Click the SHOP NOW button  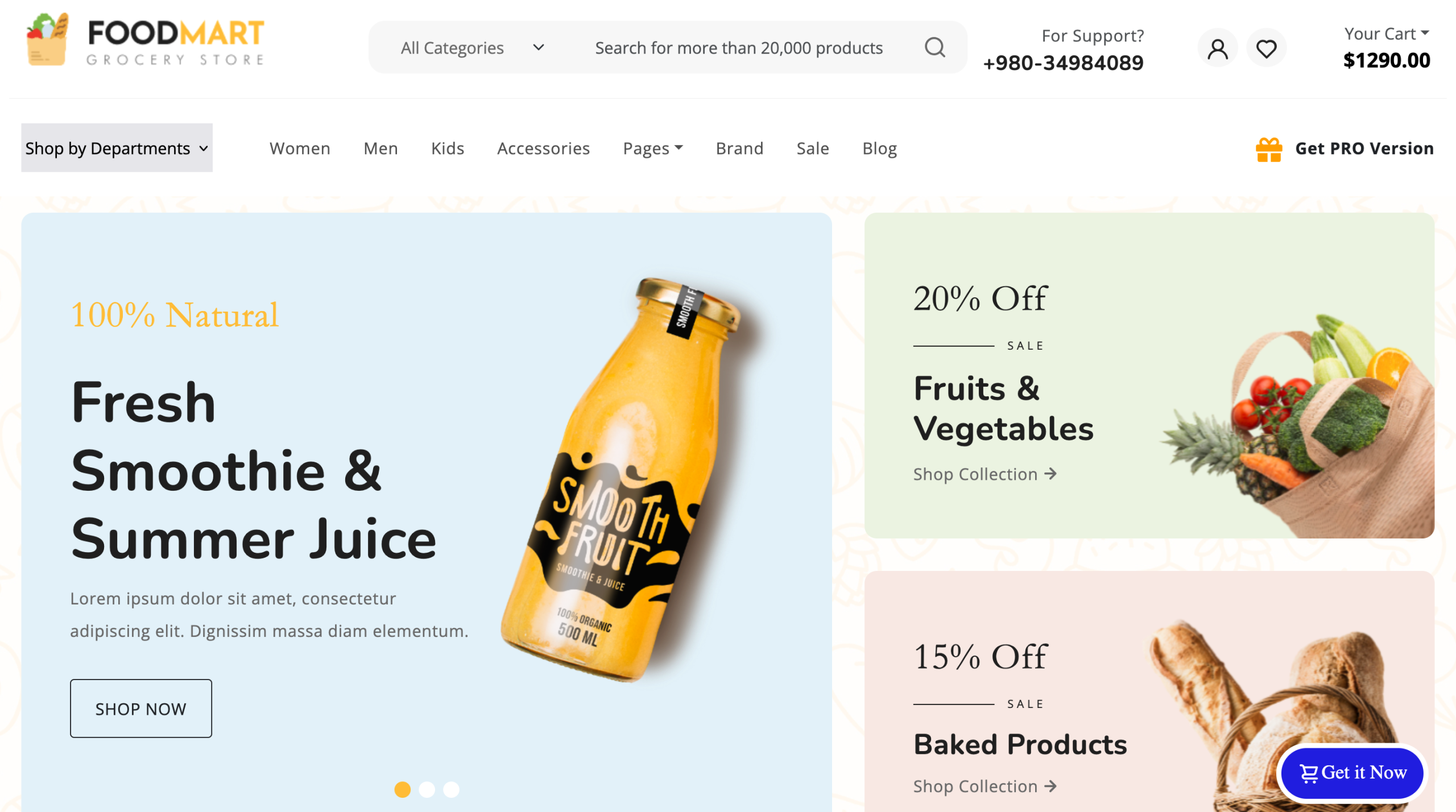(141, 709)
